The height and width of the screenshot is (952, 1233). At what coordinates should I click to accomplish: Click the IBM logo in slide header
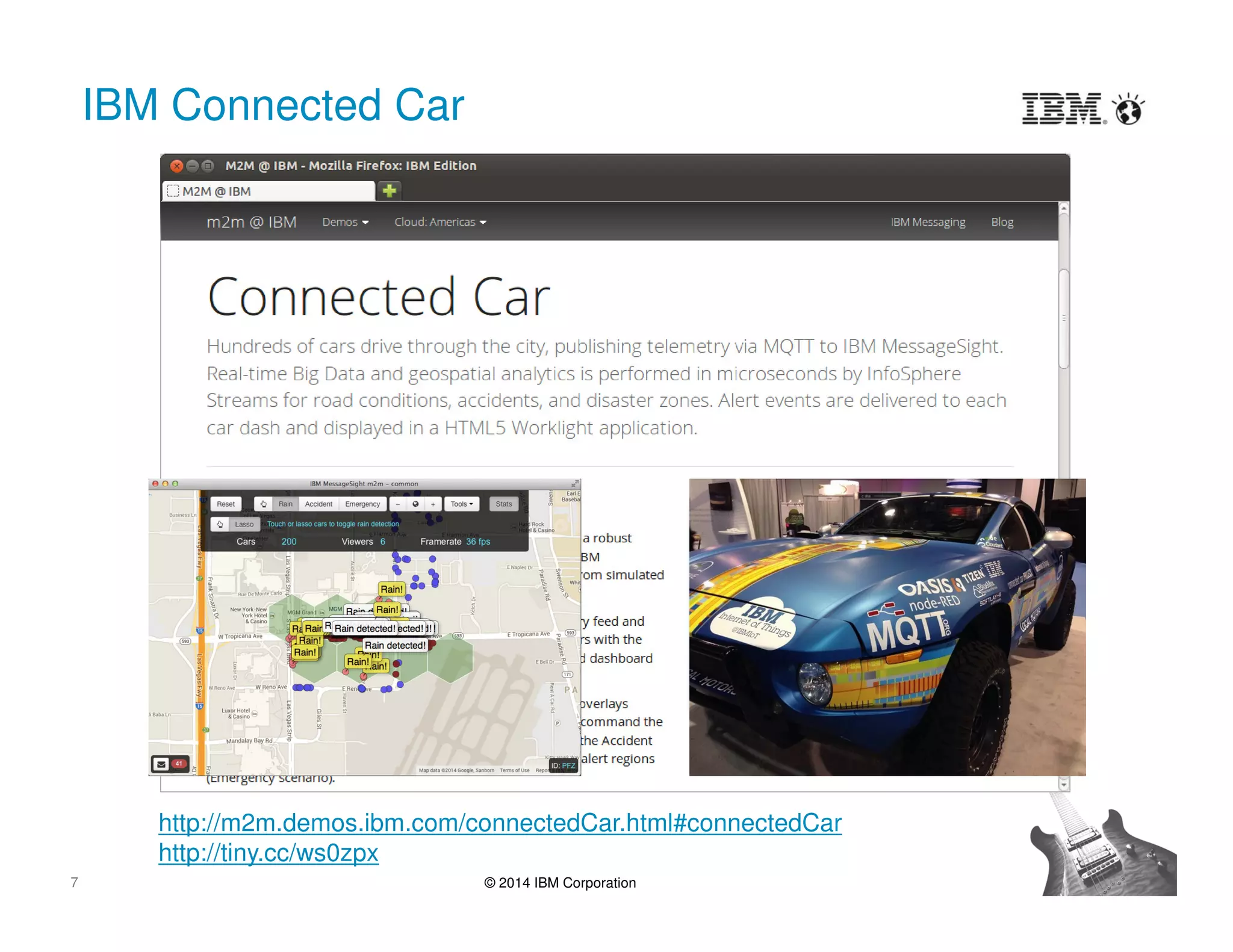click(x=1063, y=109)
